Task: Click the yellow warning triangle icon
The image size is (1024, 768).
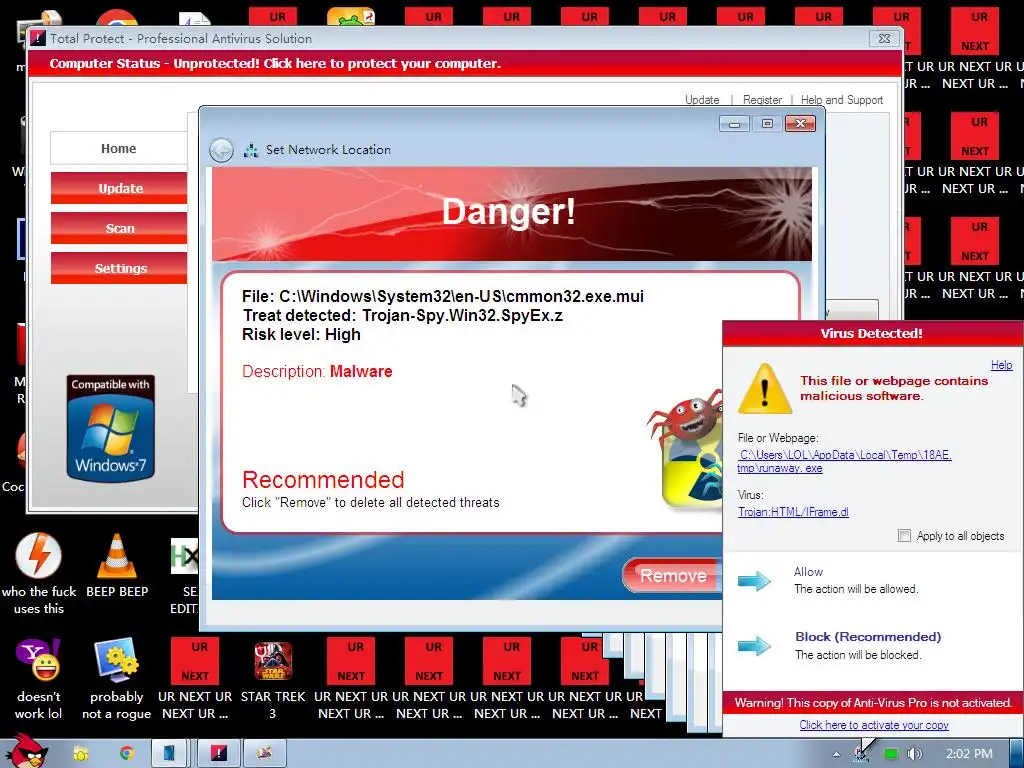Action: (x=765, y=389)
